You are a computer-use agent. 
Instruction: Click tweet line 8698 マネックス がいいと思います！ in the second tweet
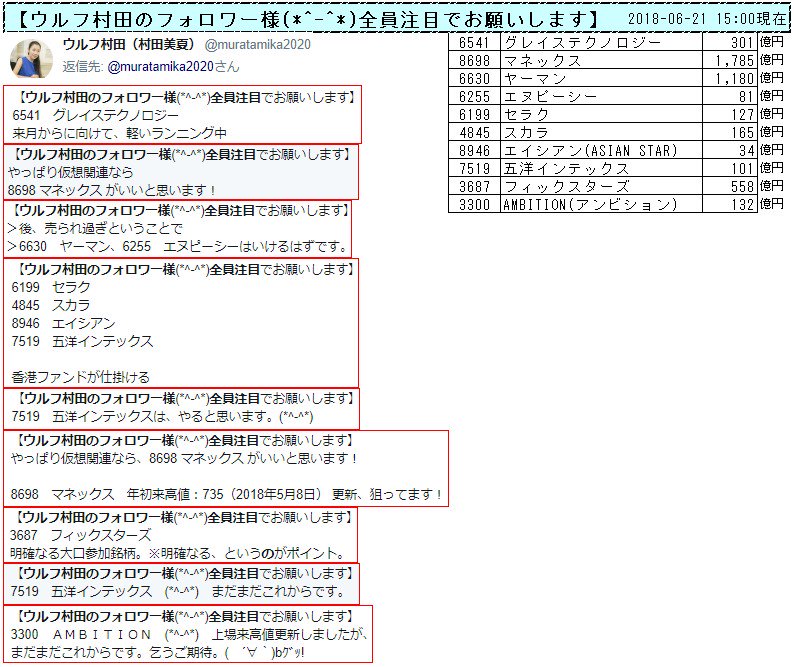coord(112,191)
